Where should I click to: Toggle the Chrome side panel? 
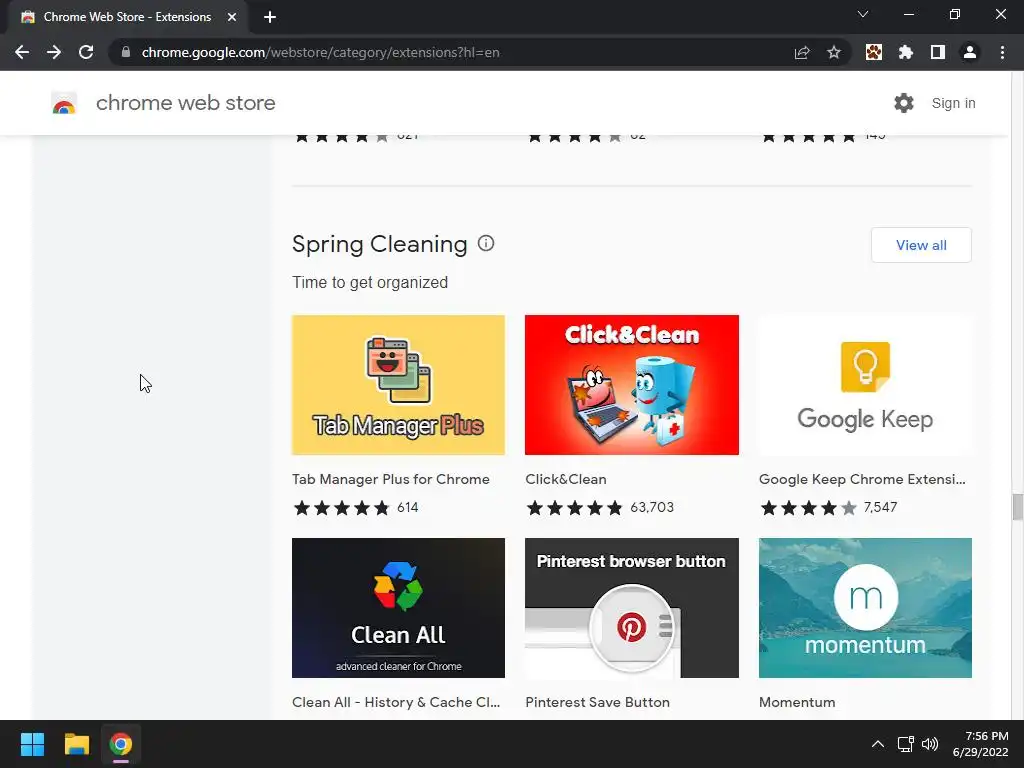pyautogui.click(x=938, y=52)
